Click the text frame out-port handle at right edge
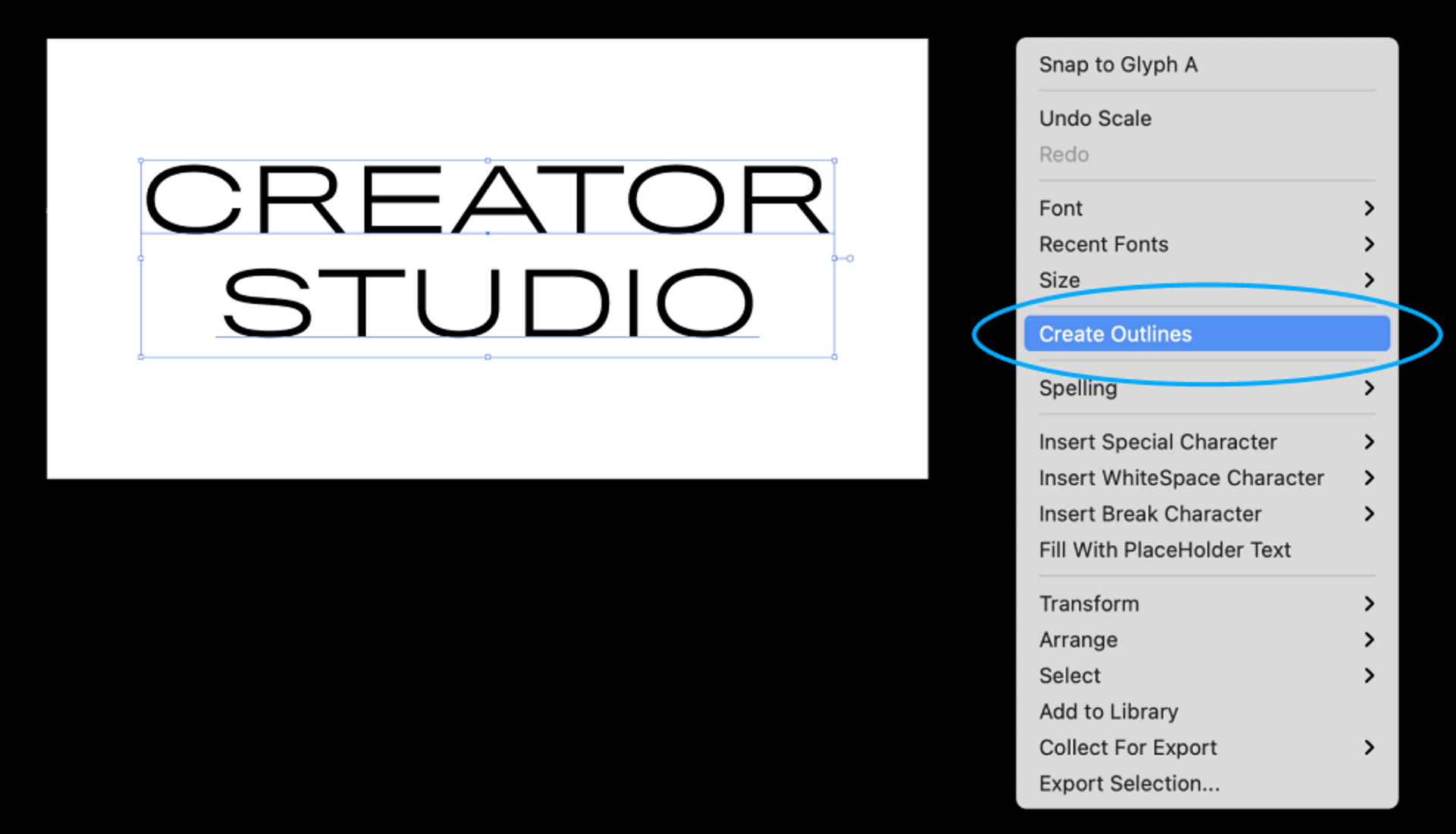1456x834 pixels. pyautogui.click(x=849, y=259)
